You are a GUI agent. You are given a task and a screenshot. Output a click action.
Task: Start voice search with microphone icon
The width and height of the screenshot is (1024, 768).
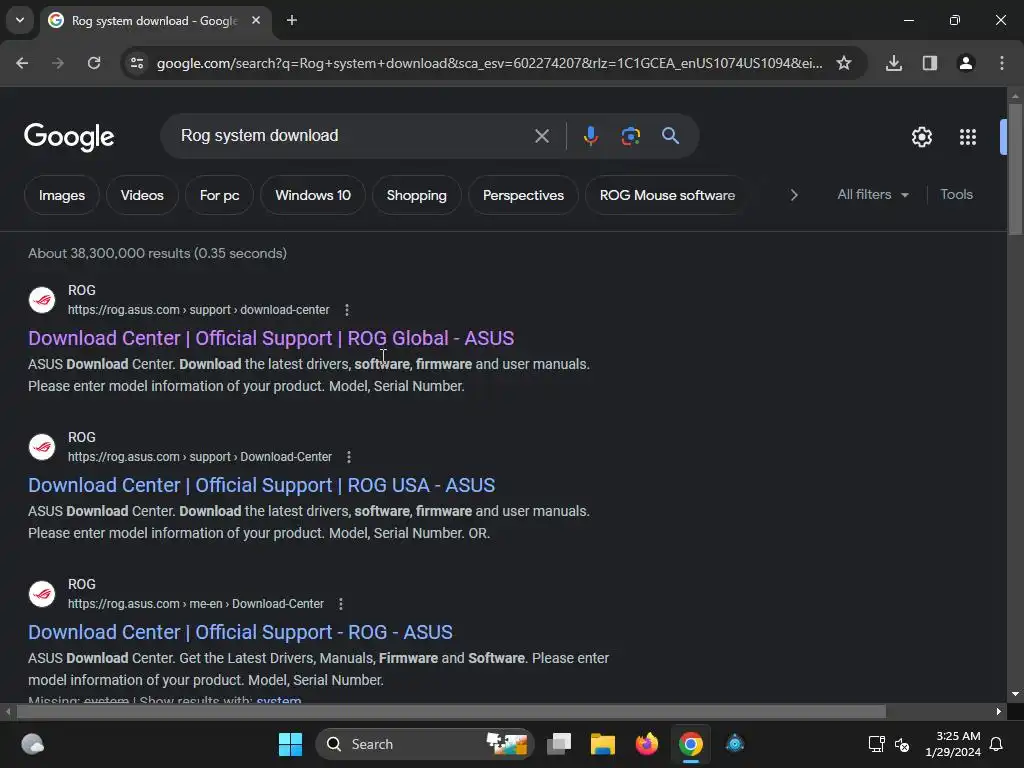(590, 136)
